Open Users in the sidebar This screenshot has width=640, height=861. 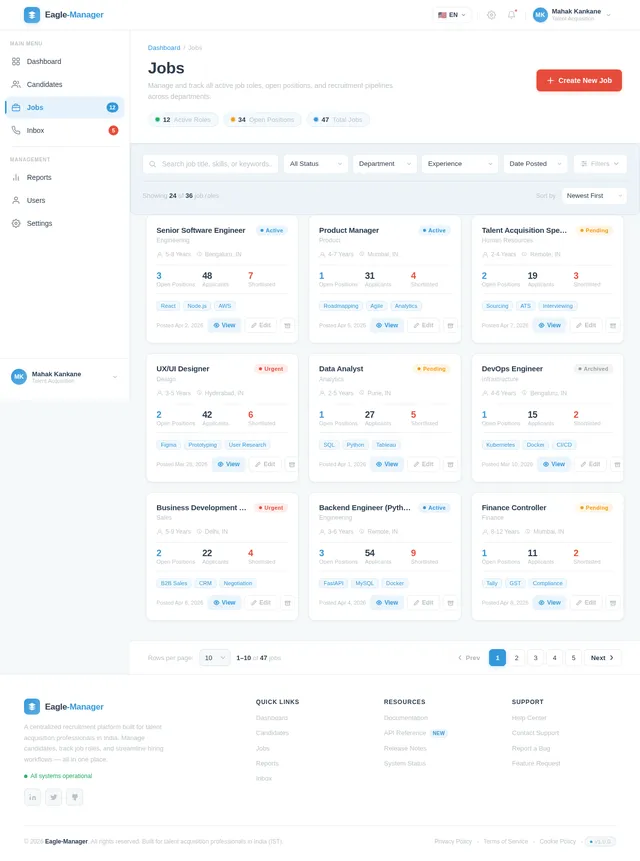click(65, 200)
